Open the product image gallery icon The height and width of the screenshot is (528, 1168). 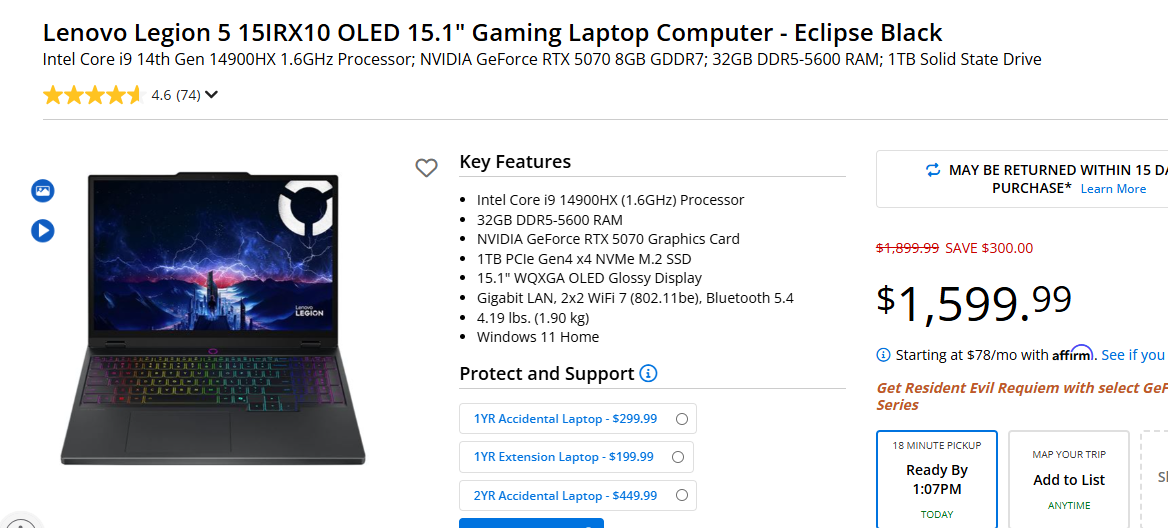pyautogui.click(x=42, y=190)
